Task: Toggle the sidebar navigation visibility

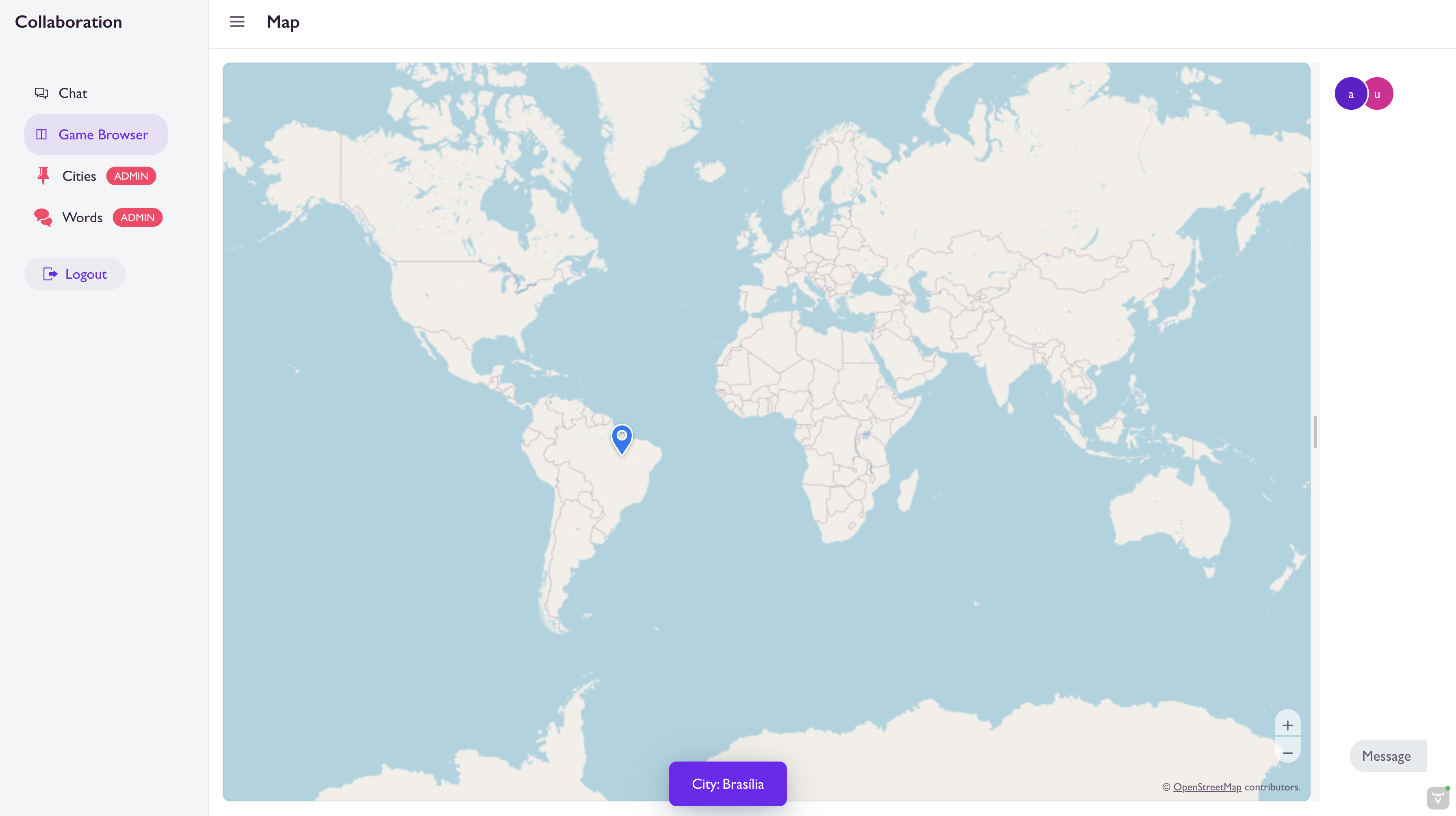Action: tap(237, 21)
